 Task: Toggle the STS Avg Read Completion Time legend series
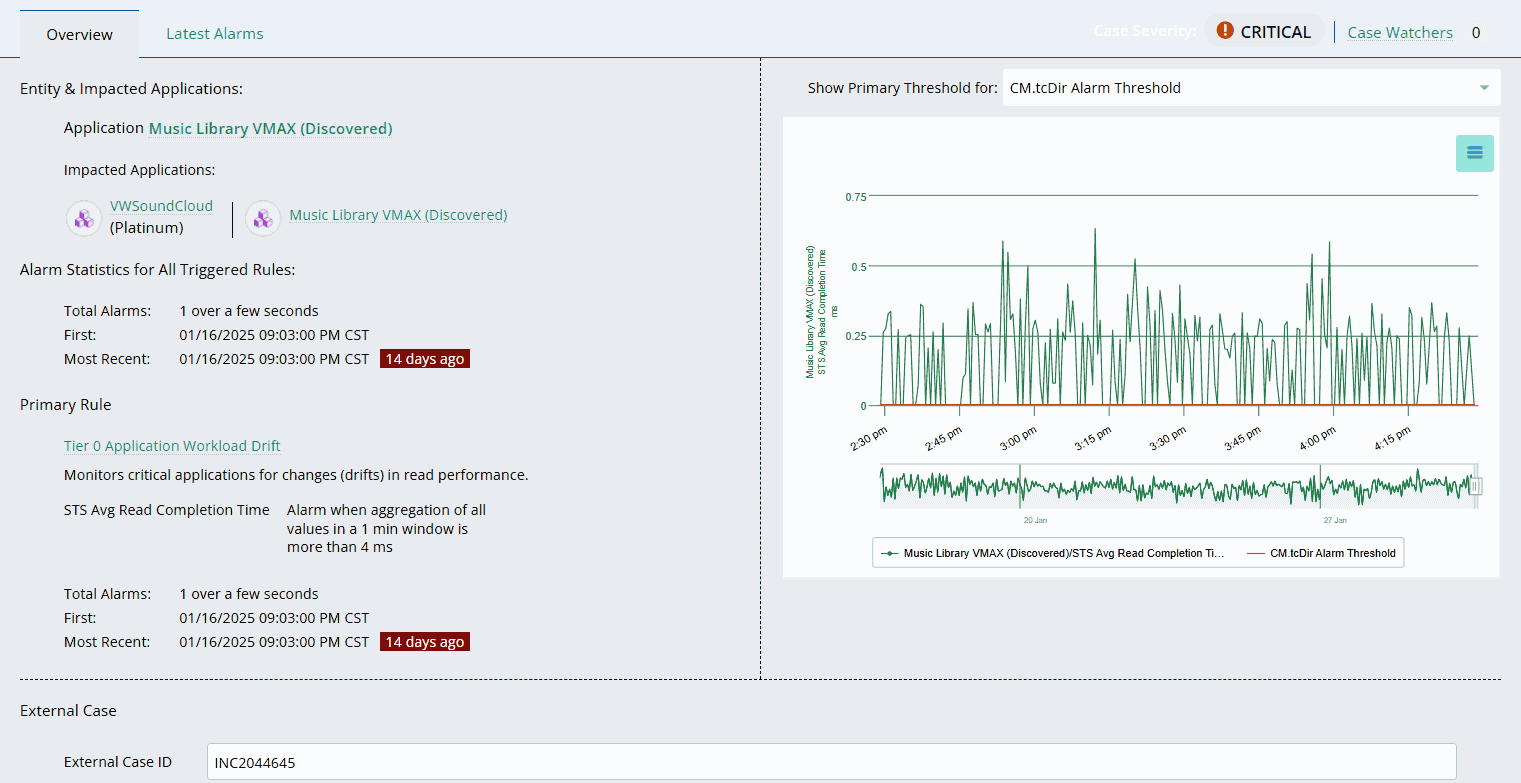click(x=1053, y=553)
